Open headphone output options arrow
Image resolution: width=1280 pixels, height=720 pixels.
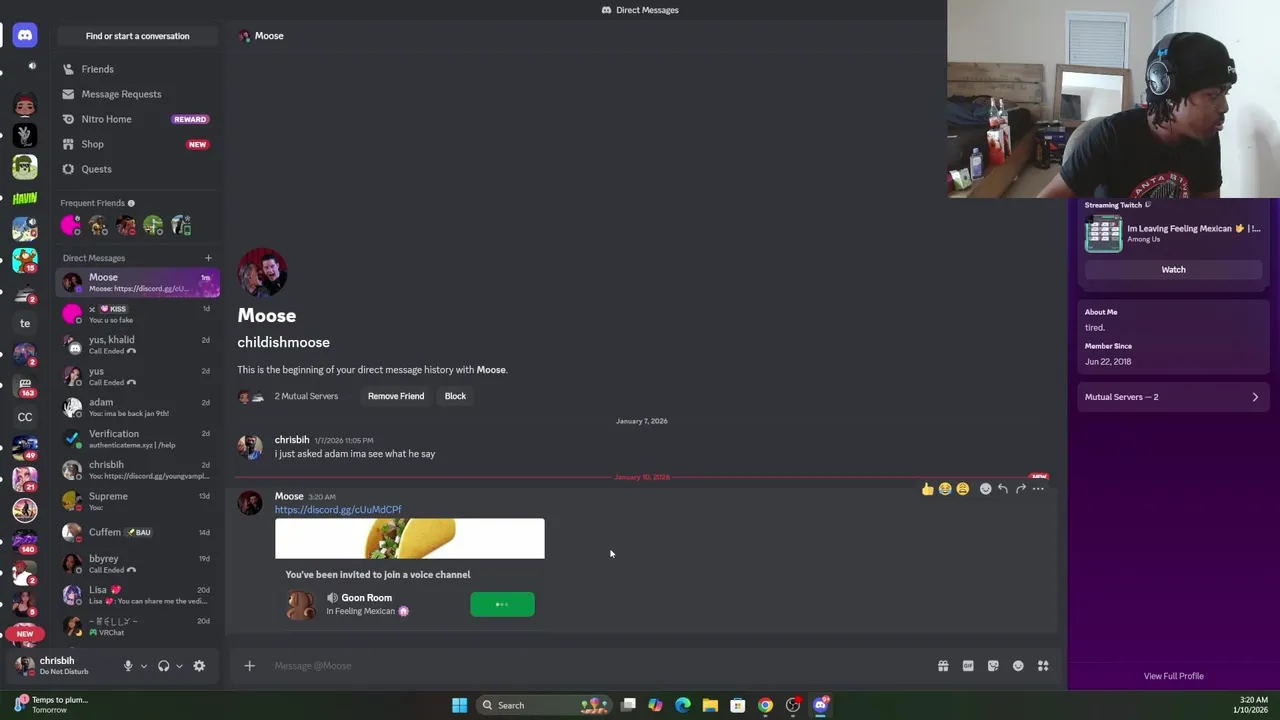pos(179,666)
